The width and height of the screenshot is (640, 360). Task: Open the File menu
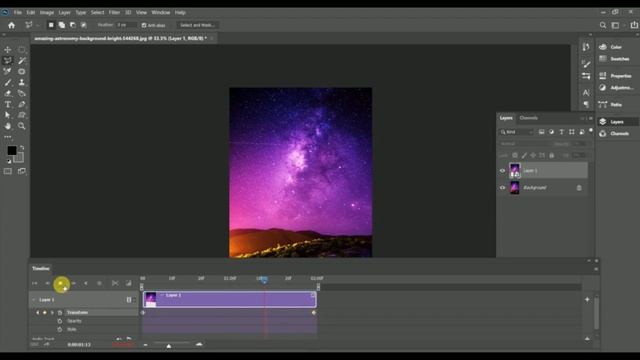click(18, 13)
